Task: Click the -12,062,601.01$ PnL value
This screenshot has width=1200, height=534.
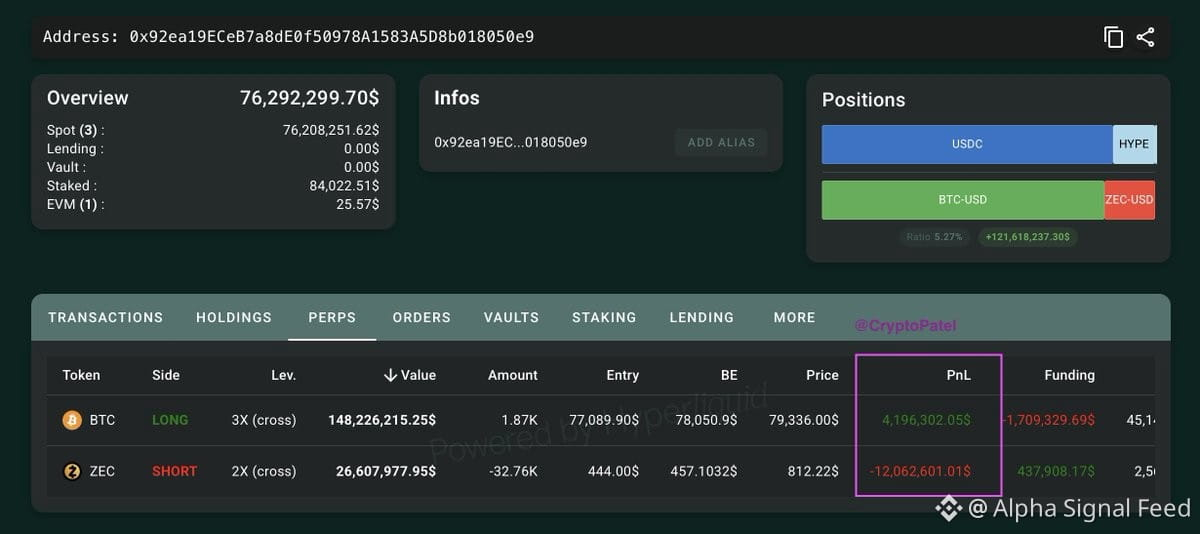Action: point(920,471)
